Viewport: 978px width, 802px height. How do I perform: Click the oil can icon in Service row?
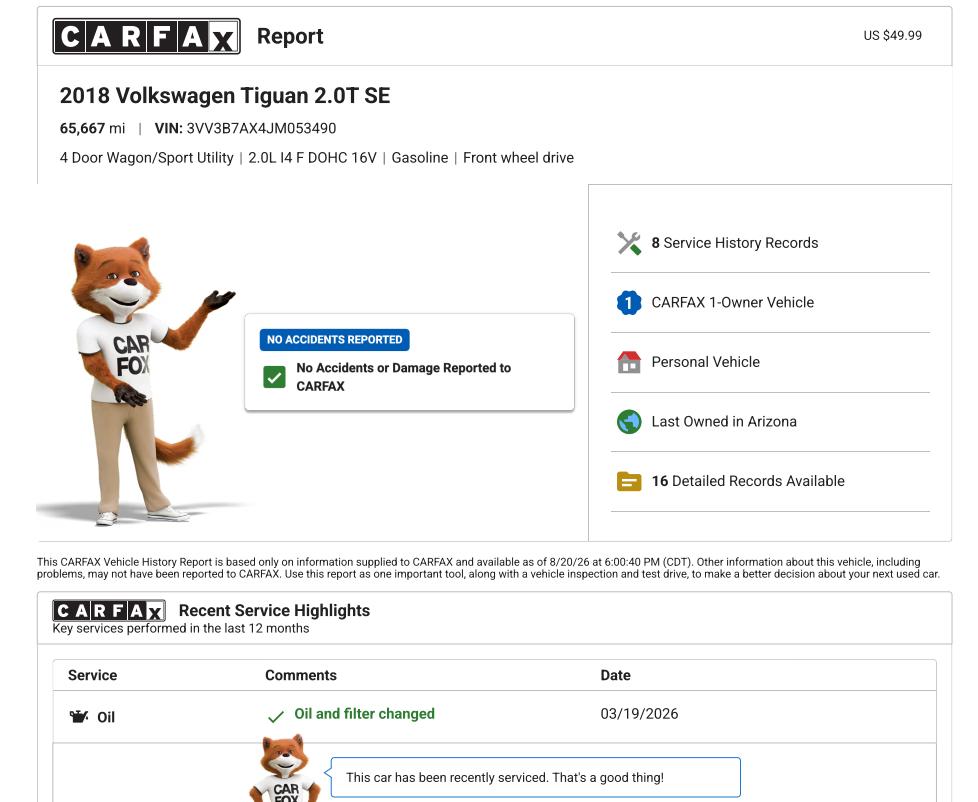[79, 717]
